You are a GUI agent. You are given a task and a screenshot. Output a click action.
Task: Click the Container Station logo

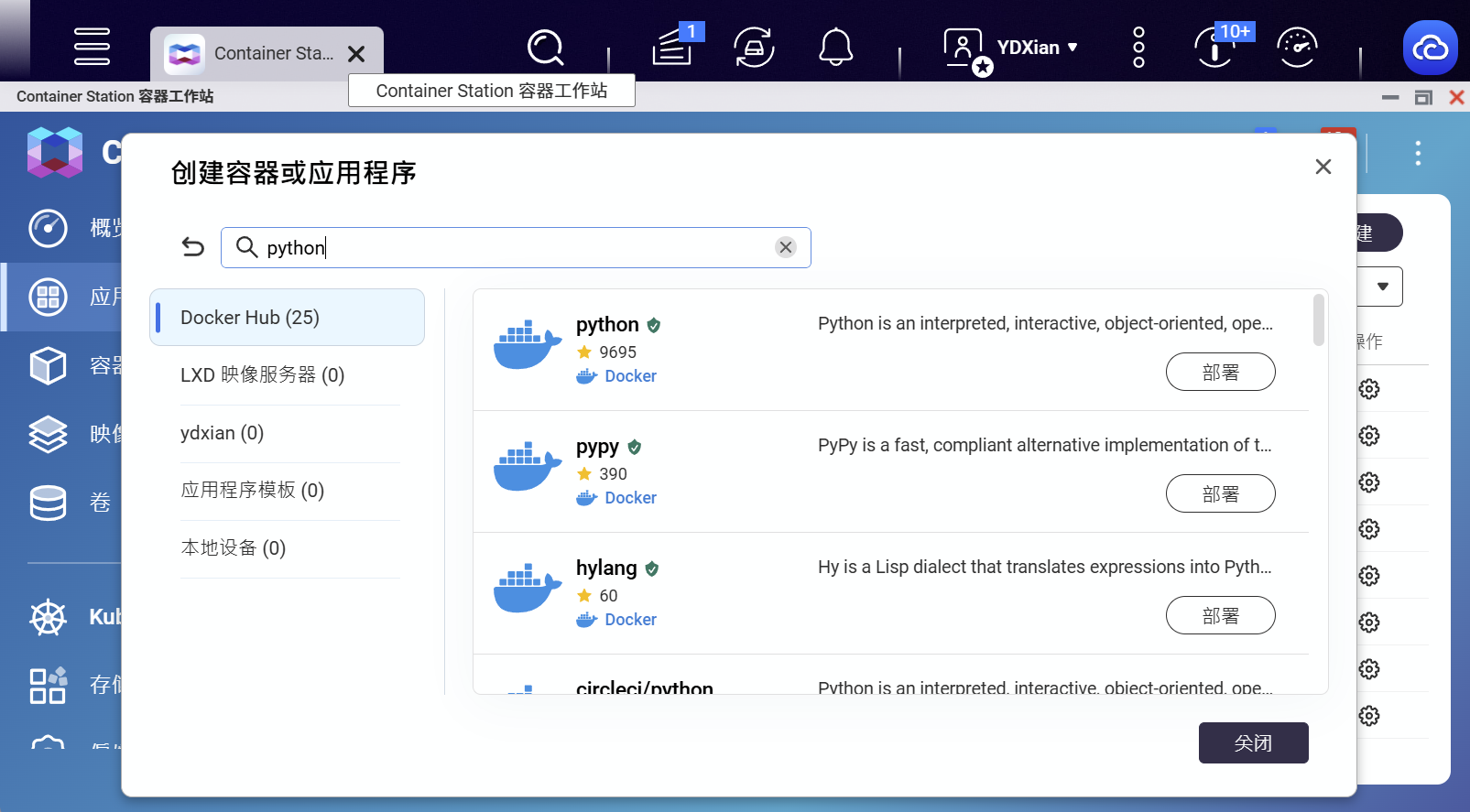point(55,152)
